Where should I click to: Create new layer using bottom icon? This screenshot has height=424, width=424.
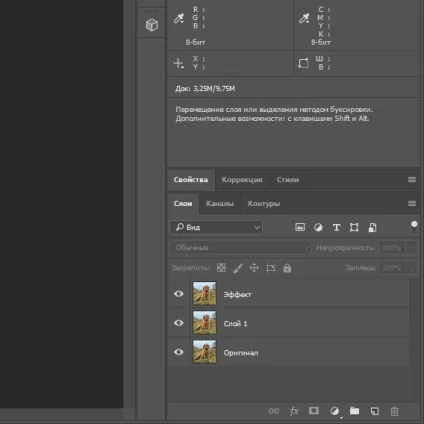(x=374, y=411)
